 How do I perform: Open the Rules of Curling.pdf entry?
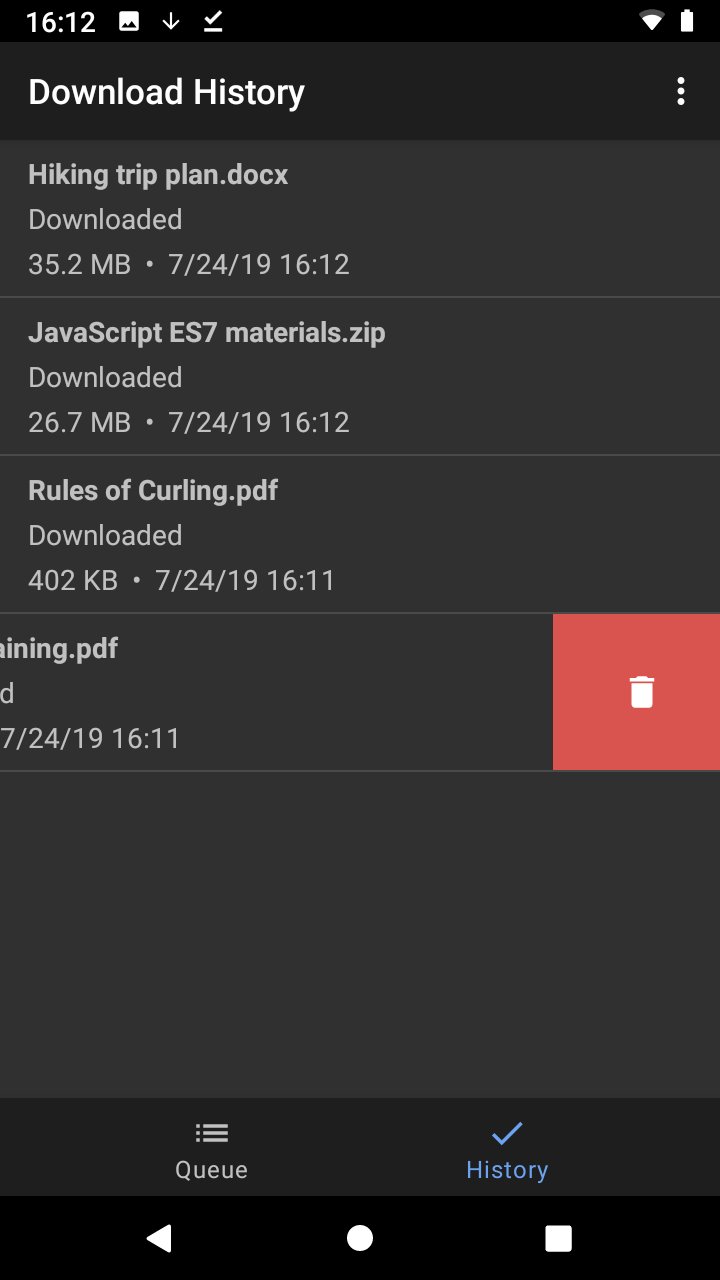coord(360,535)
